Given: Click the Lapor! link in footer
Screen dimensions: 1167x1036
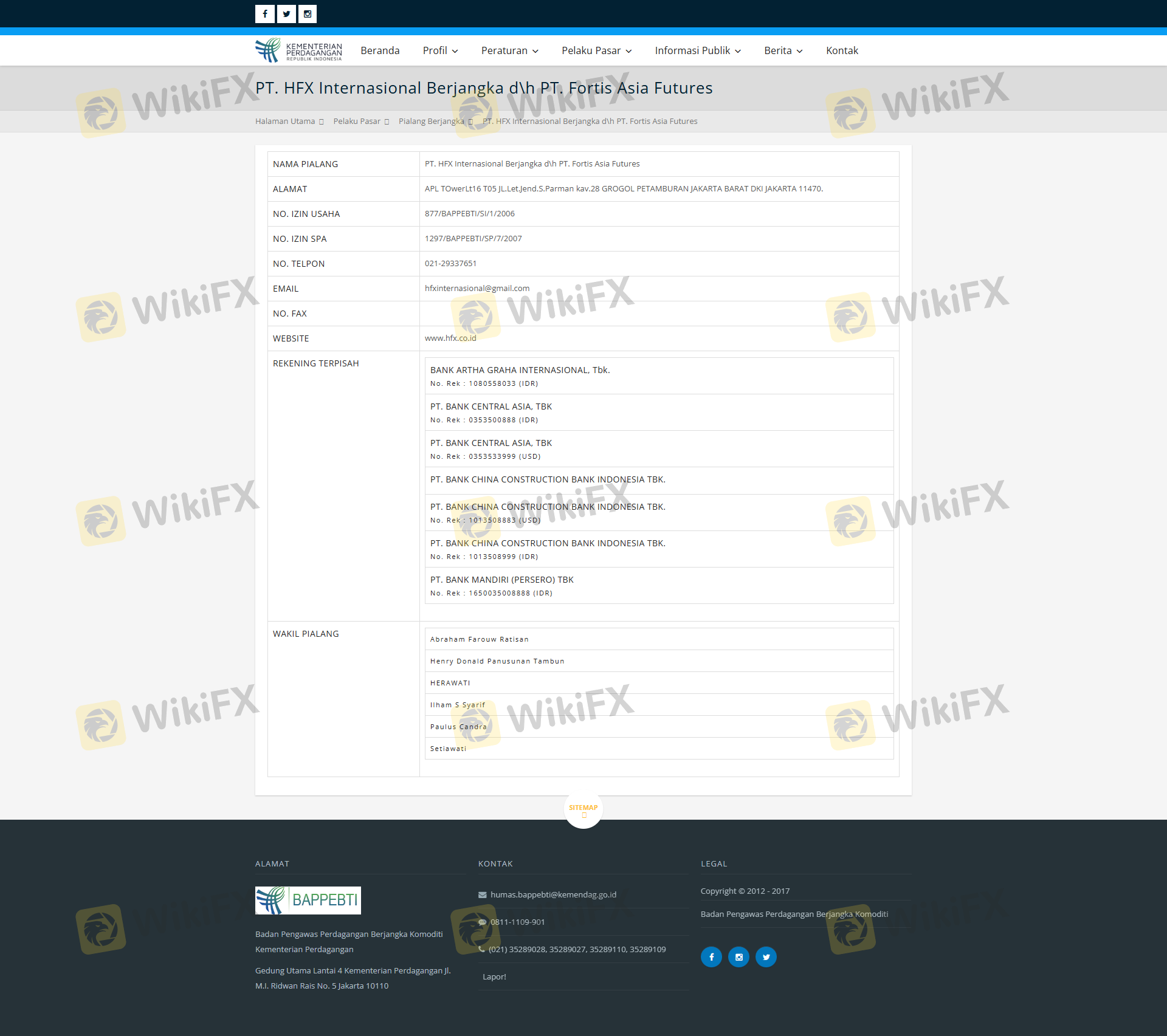Looking at the screenshot, I should pos(494,977).
